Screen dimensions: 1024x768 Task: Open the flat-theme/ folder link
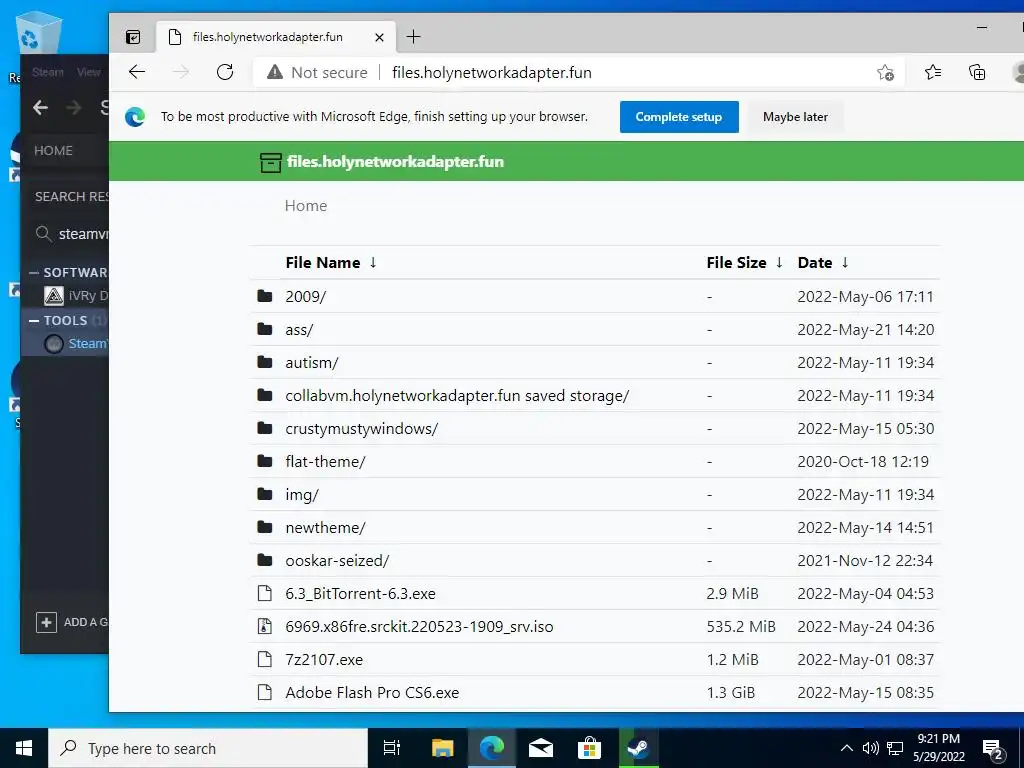(x=325, y=461)
